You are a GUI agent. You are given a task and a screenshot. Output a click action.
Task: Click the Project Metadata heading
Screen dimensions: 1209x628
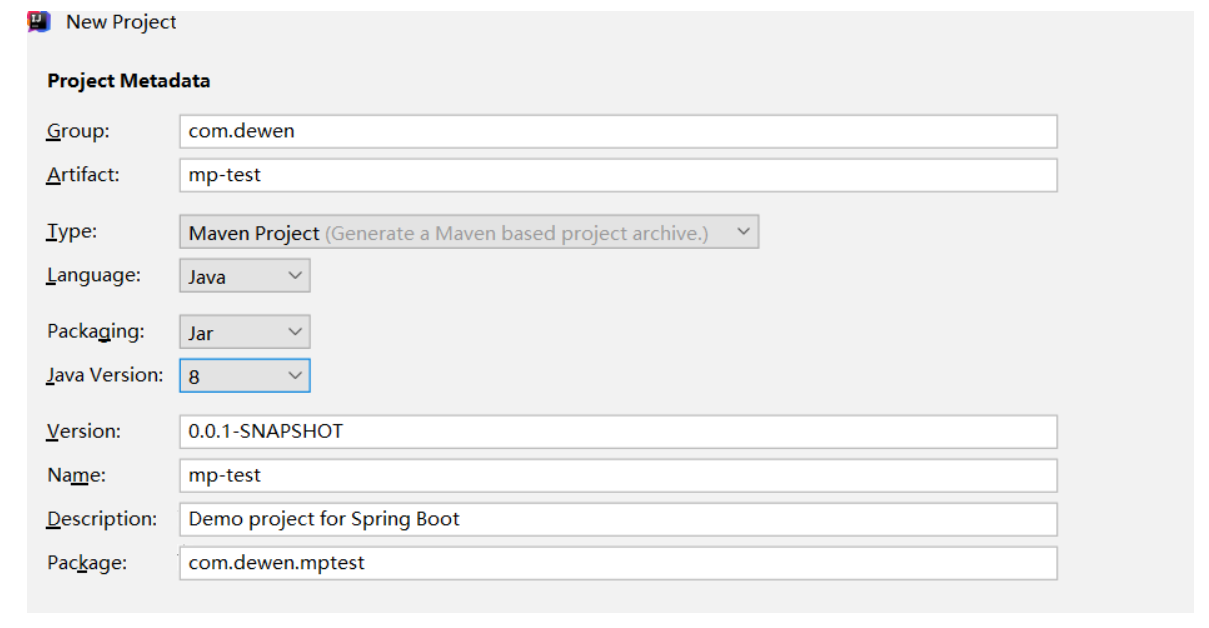coord(128,81)
